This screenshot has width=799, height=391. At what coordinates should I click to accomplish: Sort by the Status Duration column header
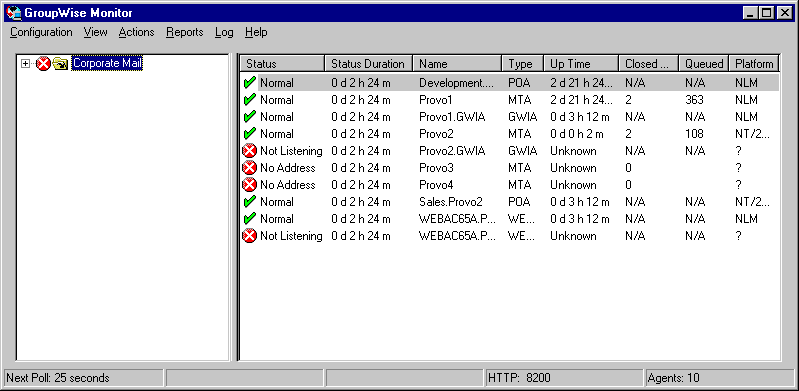[368, 64]
